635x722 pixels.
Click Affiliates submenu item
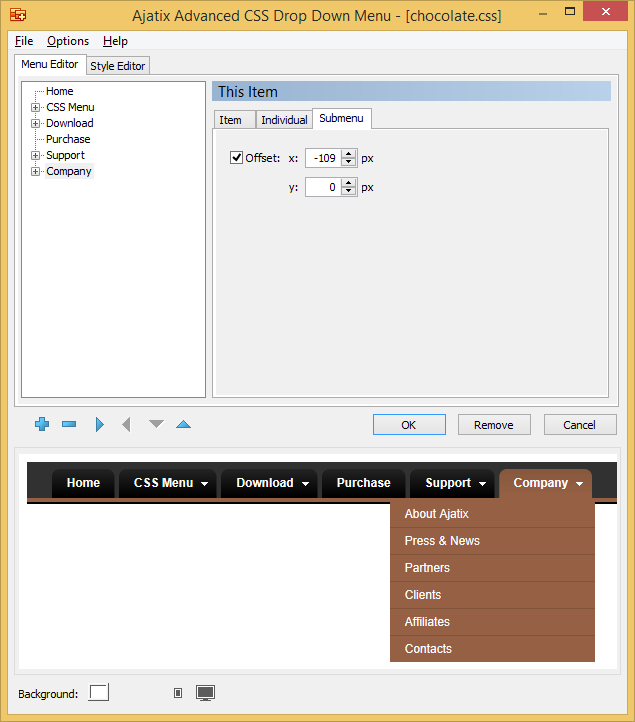pyautogui.click(x=492, y=622)
